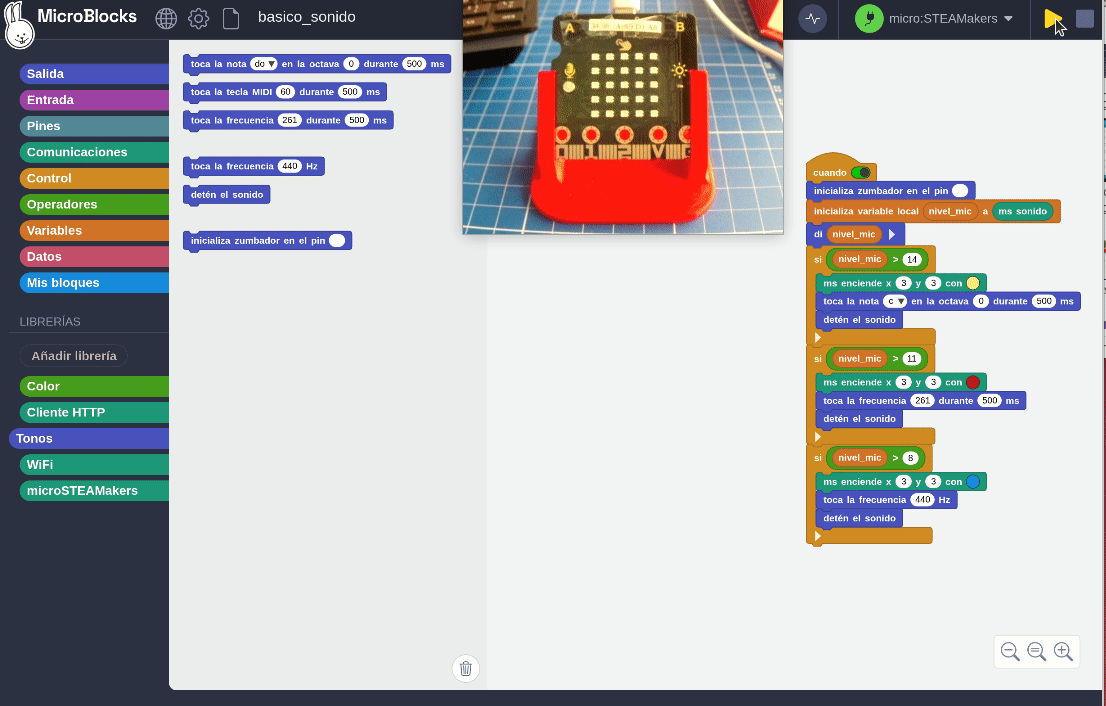1106x706 pixels.
Task: Zoom in the scripting area
Action: pyautogui.click(x=1063, y=651)
